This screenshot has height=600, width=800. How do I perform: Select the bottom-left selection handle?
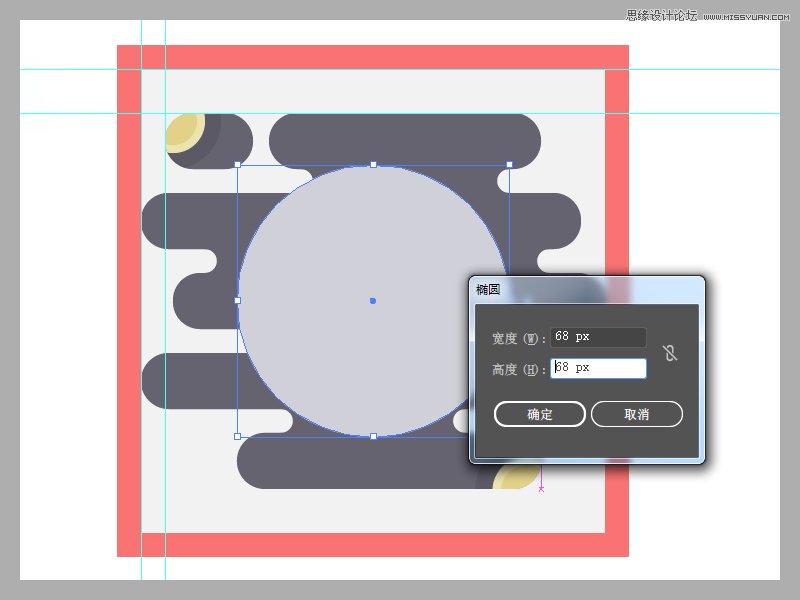237,436
